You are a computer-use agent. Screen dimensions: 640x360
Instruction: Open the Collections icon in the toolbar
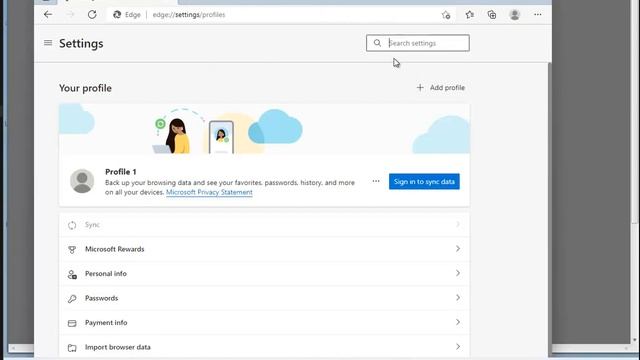coord(492,15)
